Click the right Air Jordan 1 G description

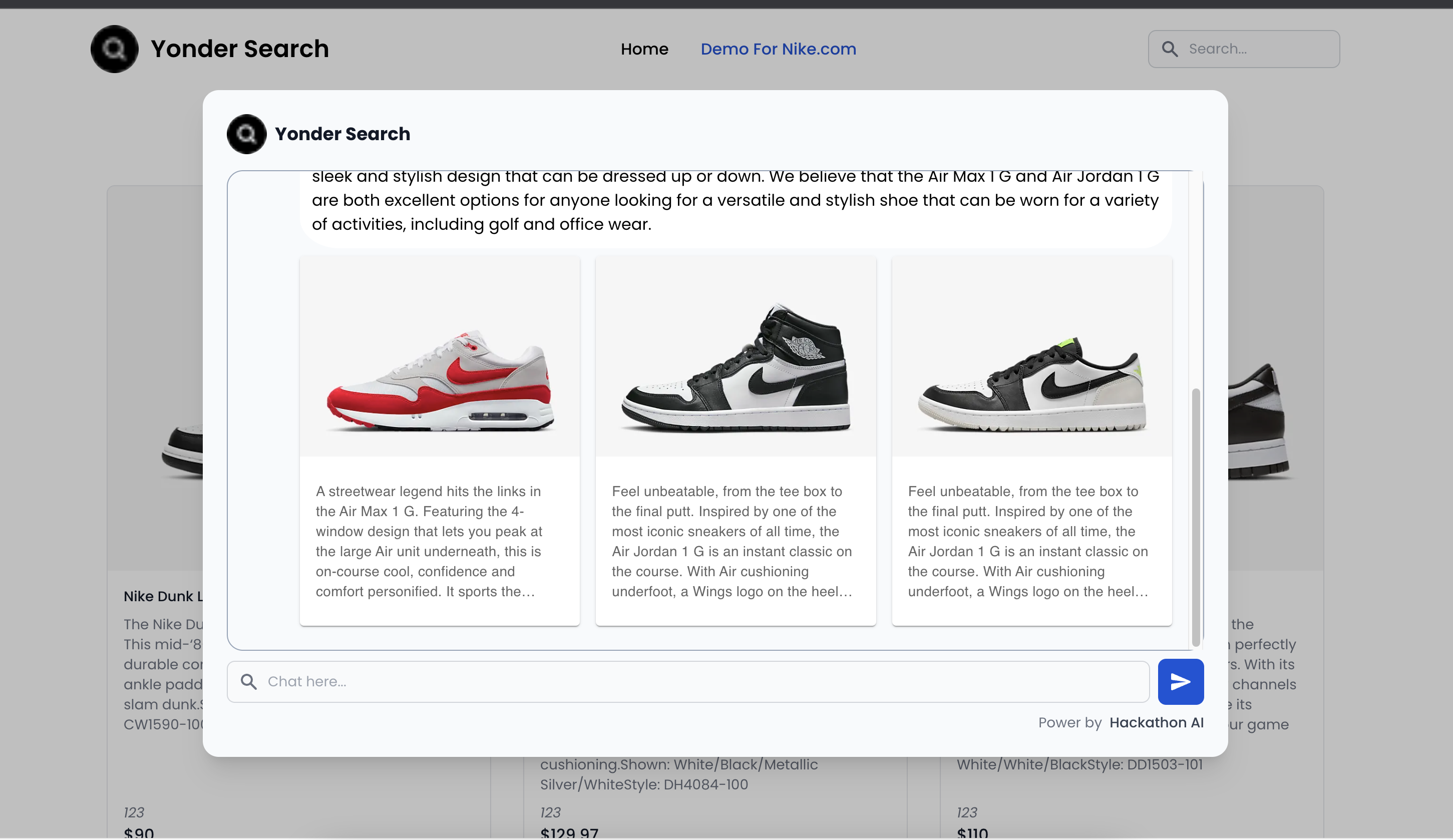(1027, 541)
